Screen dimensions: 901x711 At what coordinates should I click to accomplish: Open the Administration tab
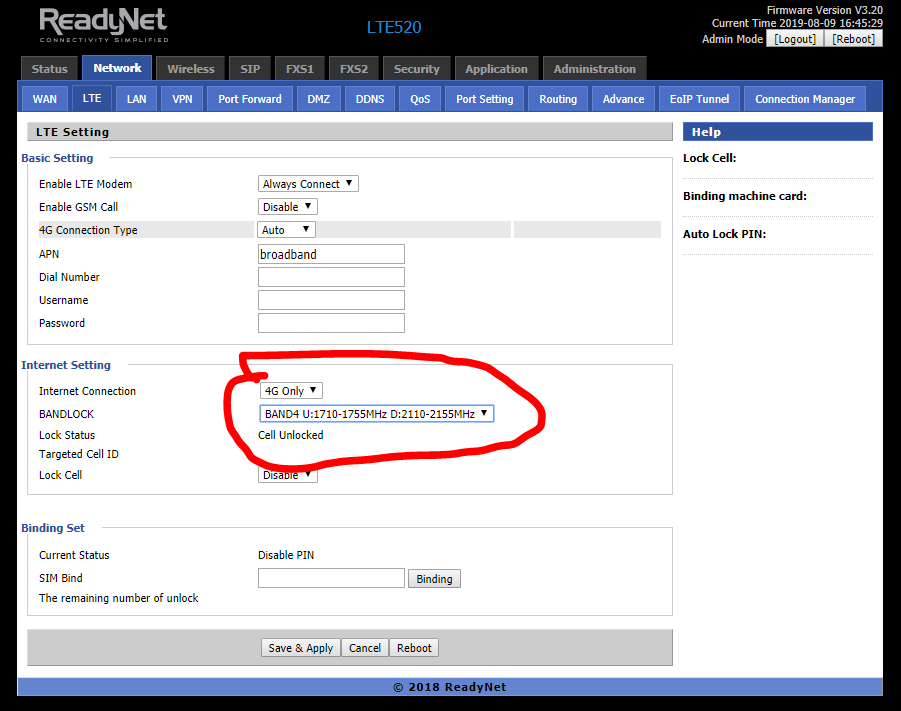pos(595,68)
